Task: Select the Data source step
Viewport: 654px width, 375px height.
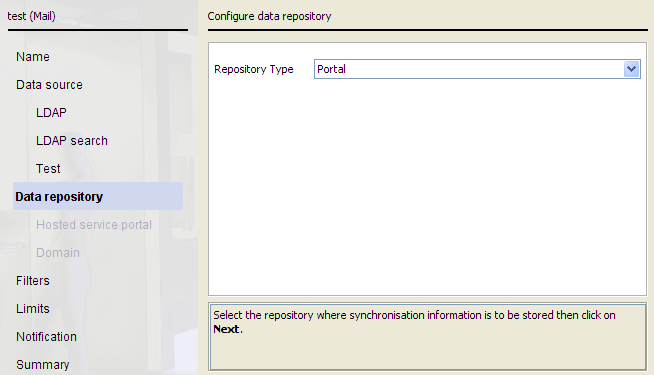Action: pyautogui.click(x=49, y=85)
